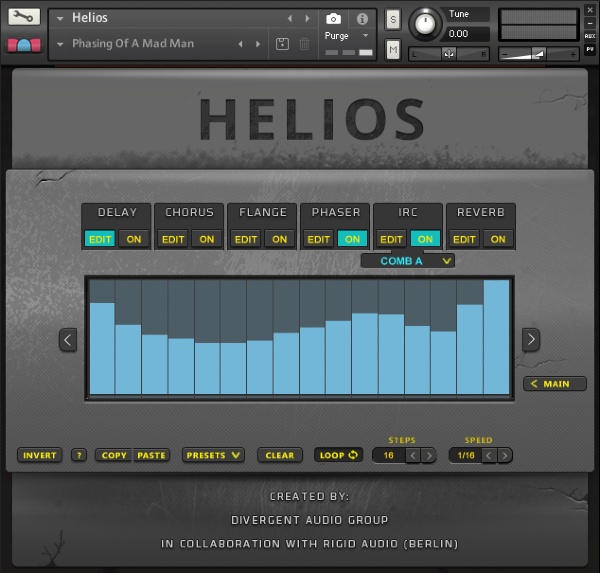600x573 pixels.
Task: Click the Tune value field showing 0.00
Action: pyautogui.click(x=468, y=34)
